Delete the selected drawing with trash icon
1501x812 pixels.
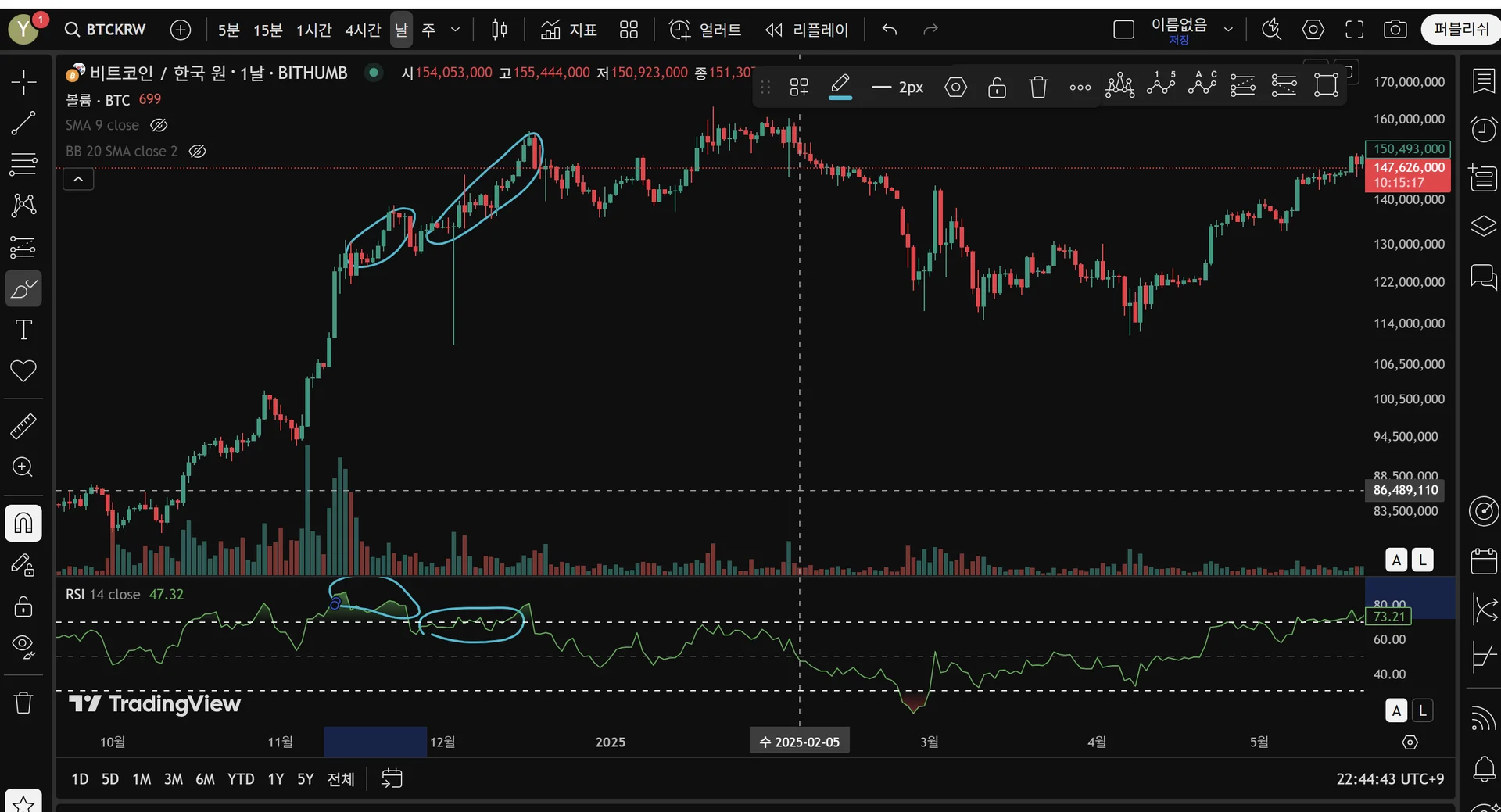coord(1037,88)
